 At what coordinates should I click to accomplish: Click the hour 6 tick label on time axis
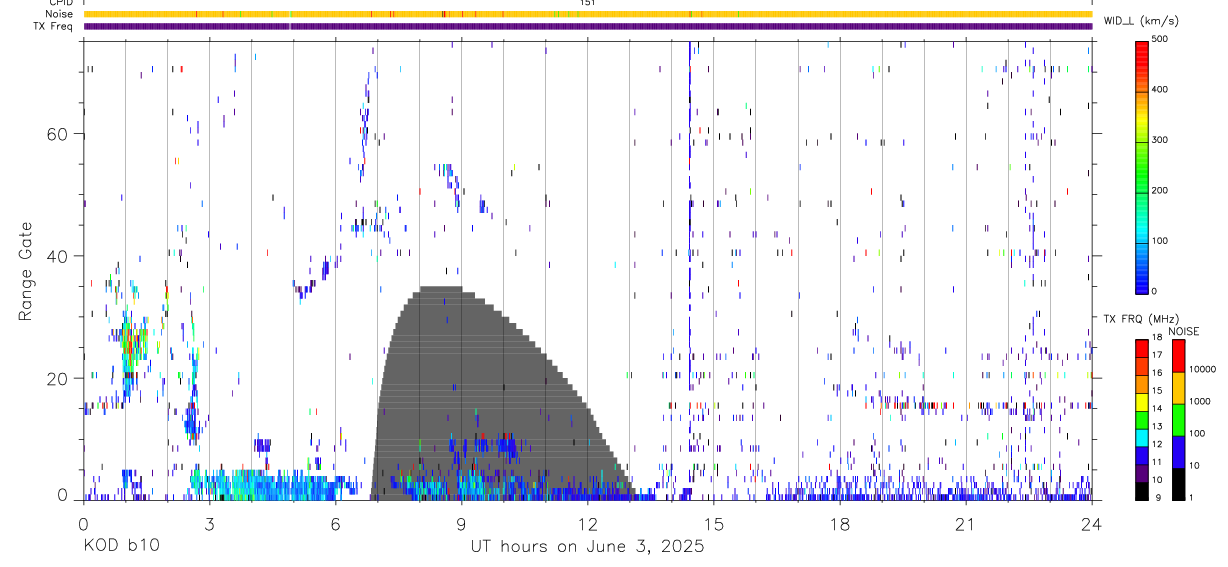coord(335,523)
